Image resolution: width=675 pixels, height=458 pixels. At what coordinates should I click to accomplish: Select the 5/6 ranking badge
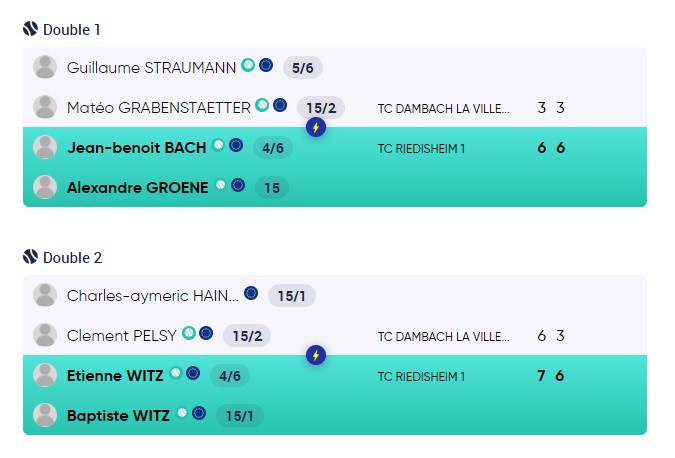(x=303, y=68)
